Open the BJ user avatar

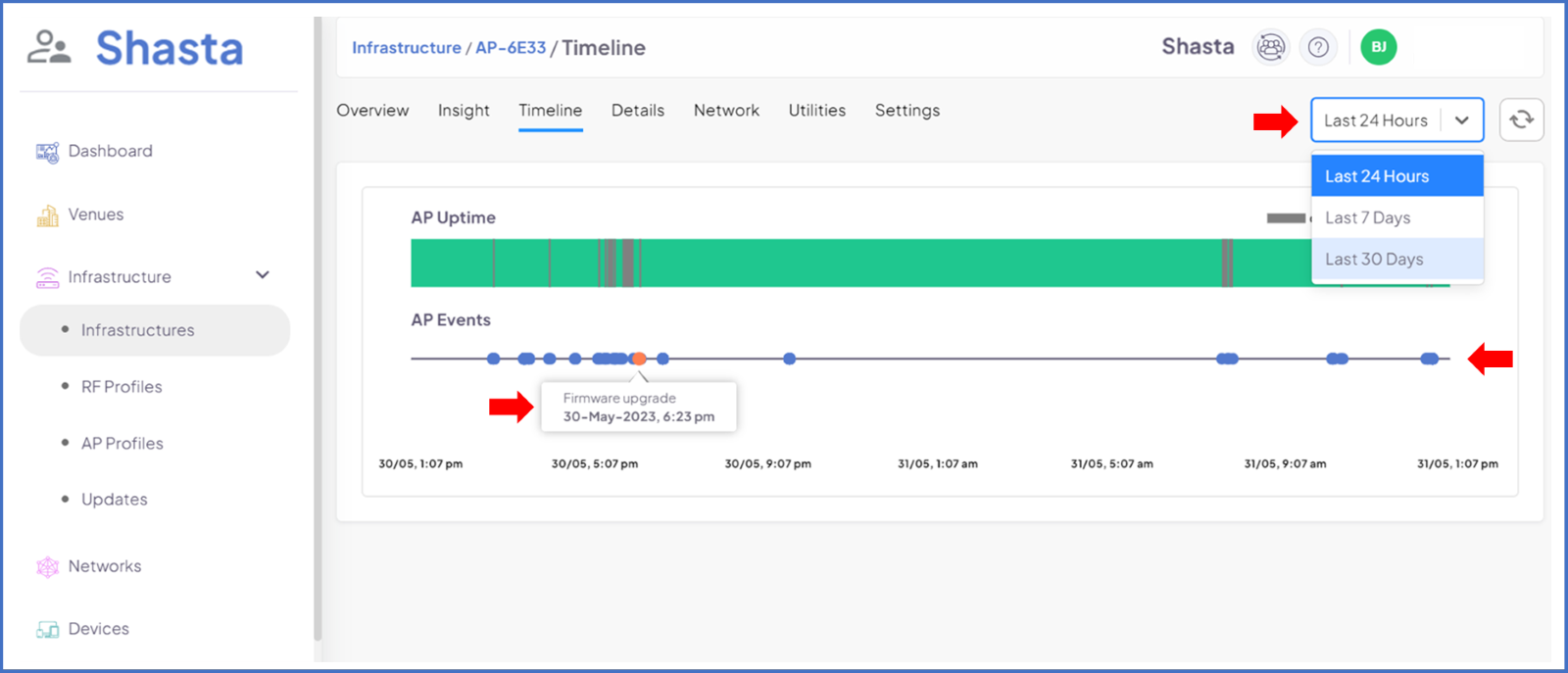(1379, 47)
